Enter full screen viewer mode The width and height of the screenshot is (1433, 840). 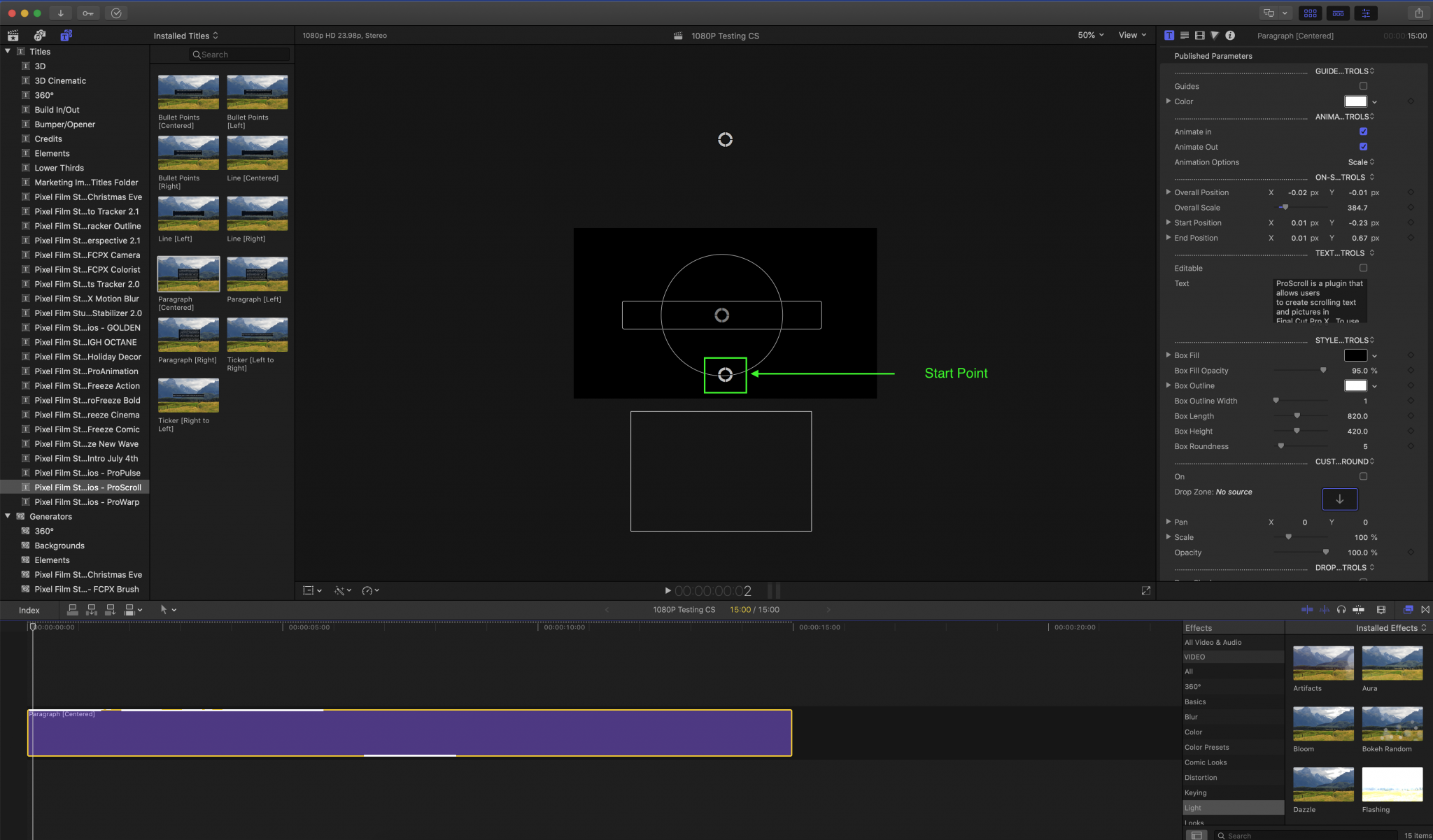(x=1146, y=591)
